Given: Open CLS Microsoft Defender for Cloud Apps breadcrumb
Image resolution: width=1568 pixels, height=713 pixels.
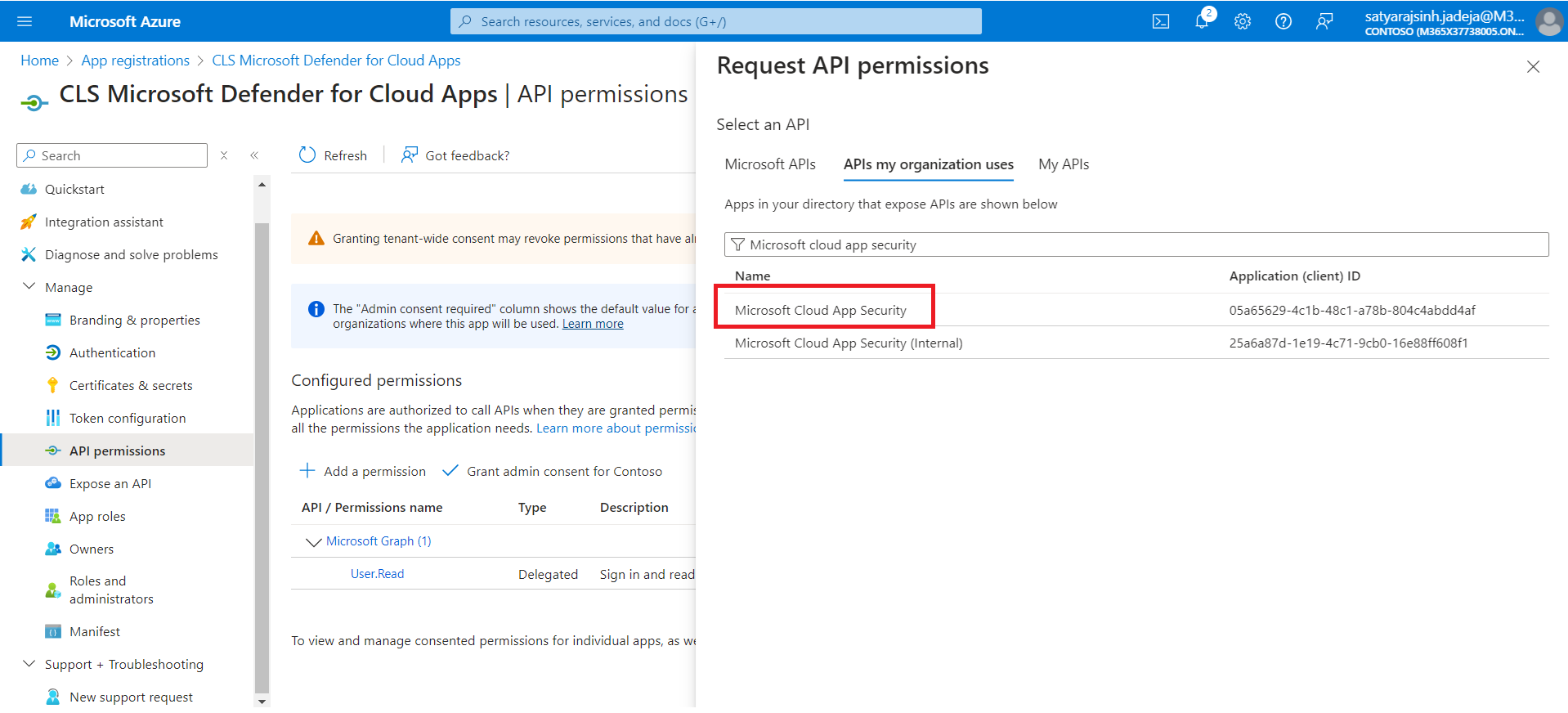Looking at the screenshot, I should coord(336,61).
